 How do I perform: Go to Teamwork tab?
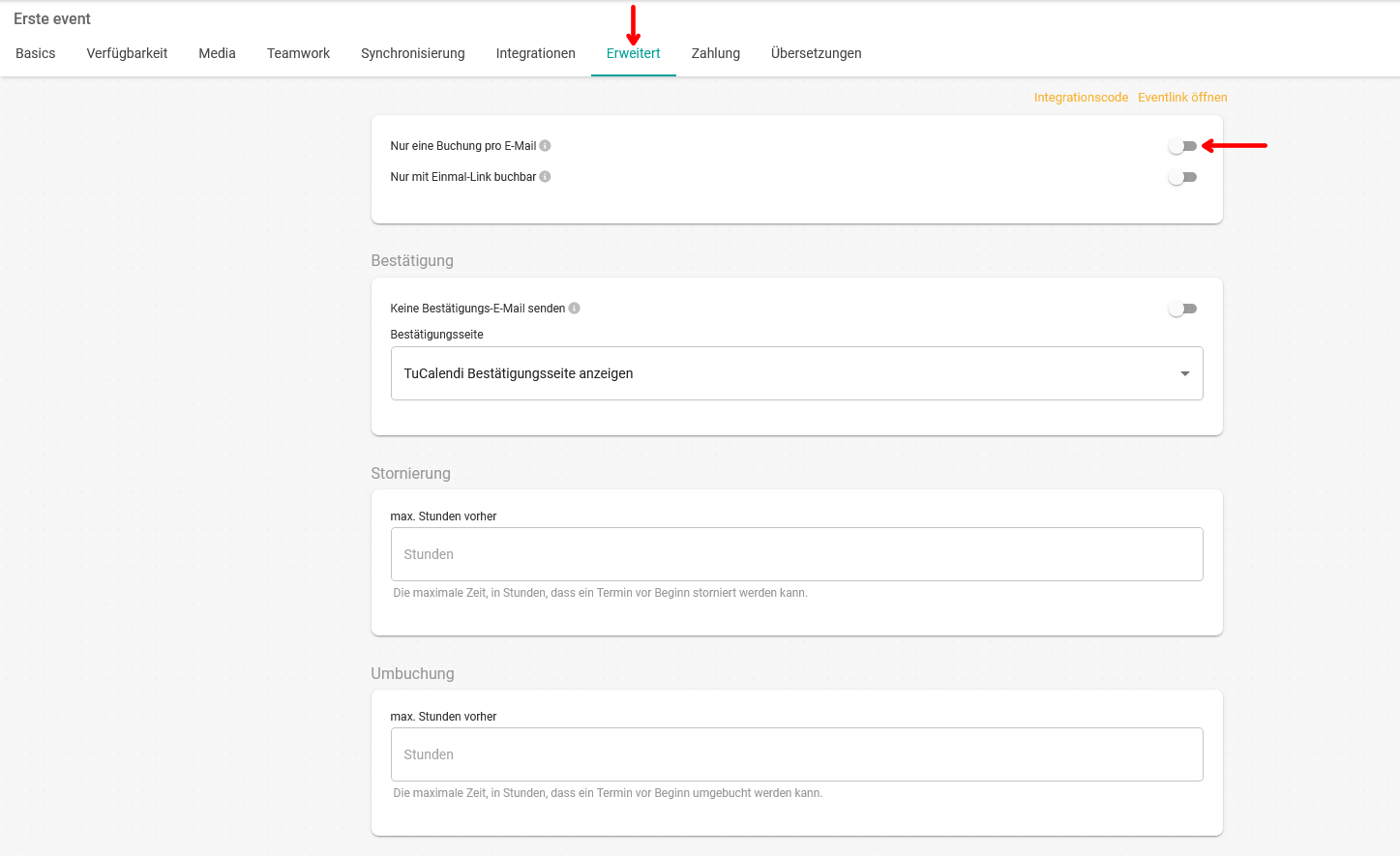pos(298,53)
